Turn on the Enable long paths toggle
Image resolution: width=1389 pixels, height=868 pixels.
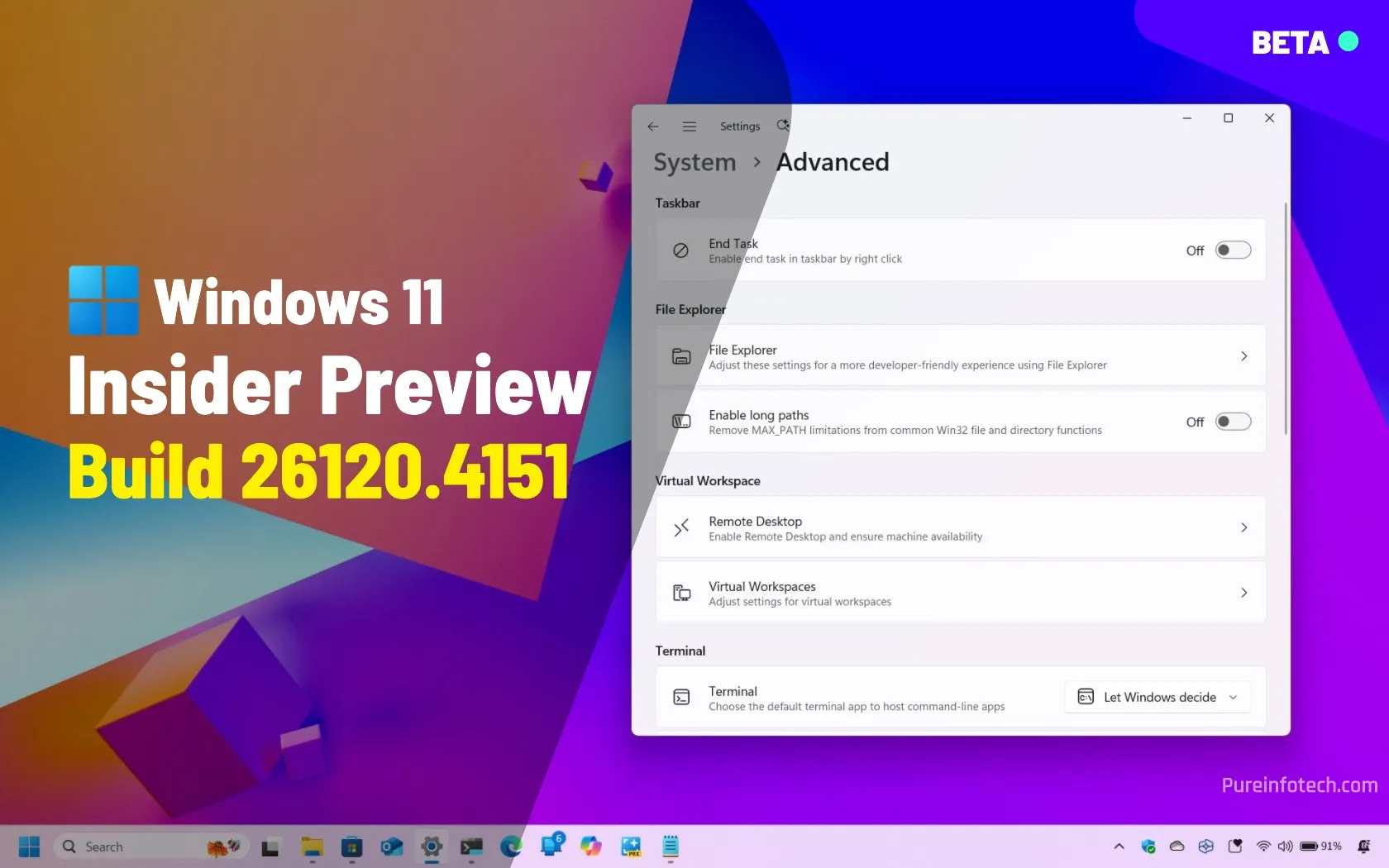pos(1233,422)
